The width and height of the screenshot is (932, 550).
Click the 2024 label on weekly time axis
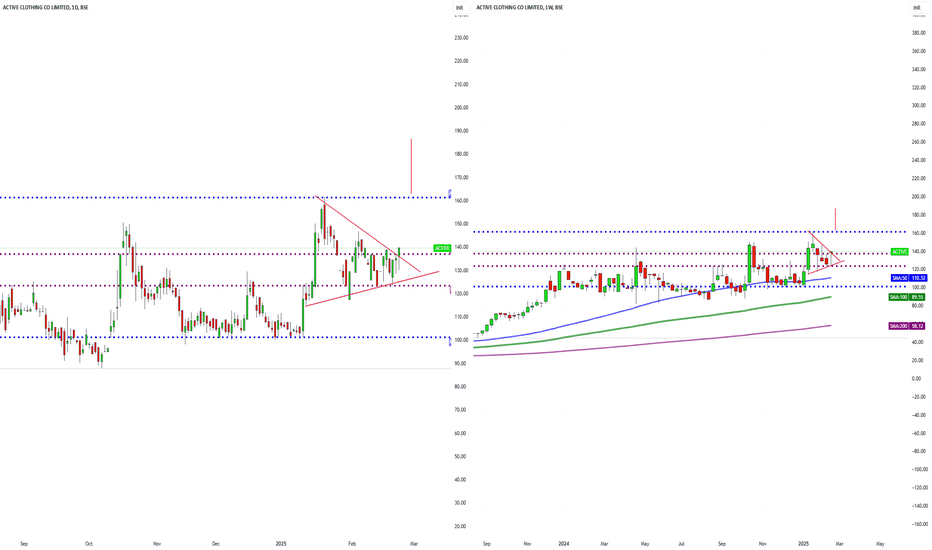[564, 543]
